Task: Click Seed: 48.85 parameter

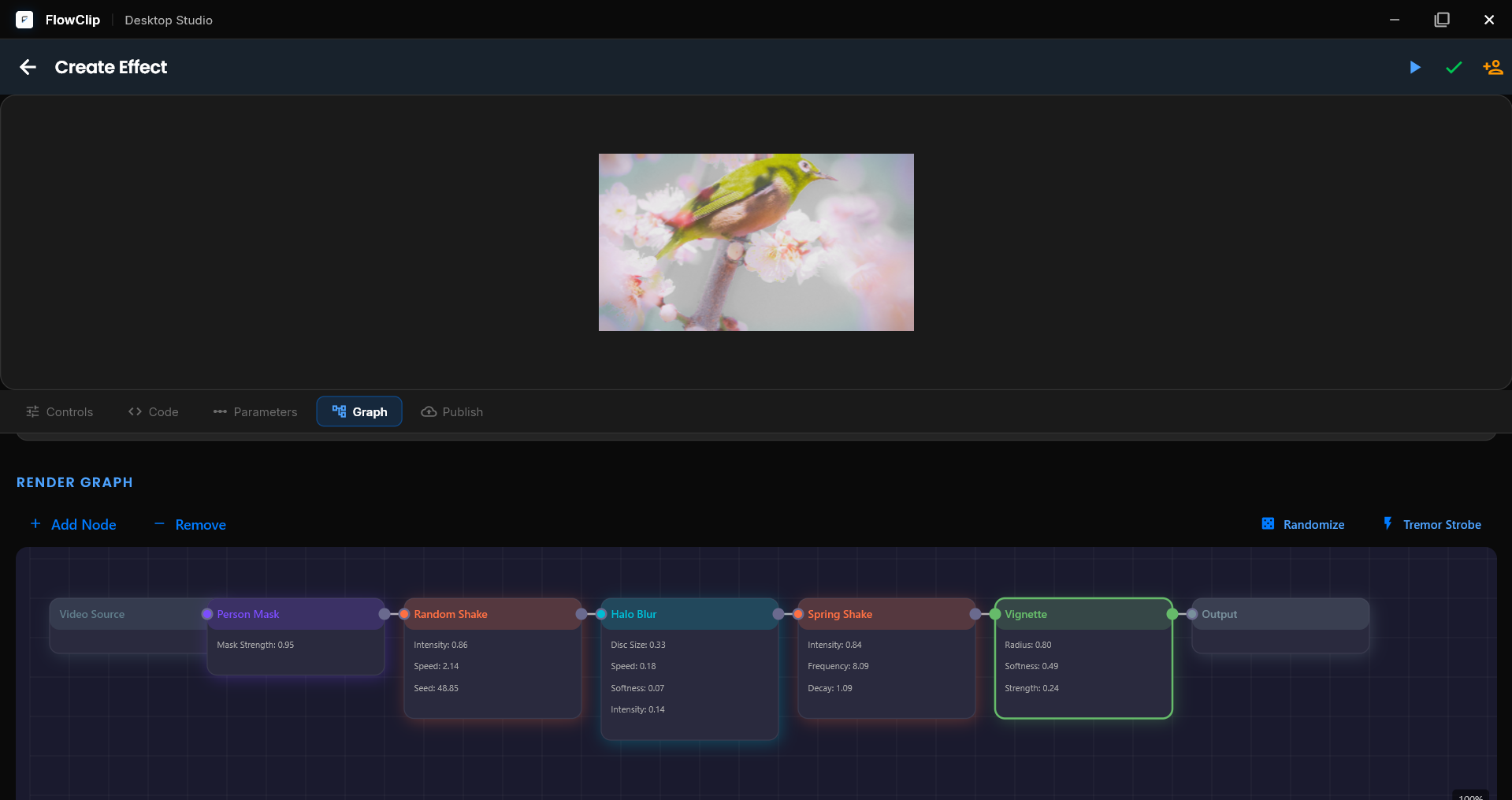Action: [x=436, y=688]
